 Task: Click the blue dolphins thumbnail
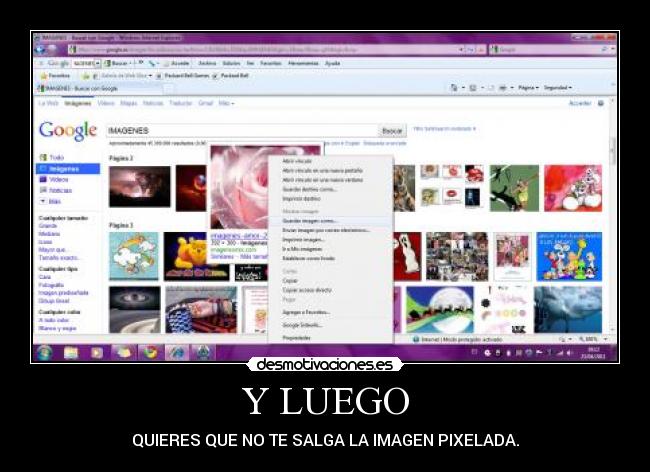(568, 310)
